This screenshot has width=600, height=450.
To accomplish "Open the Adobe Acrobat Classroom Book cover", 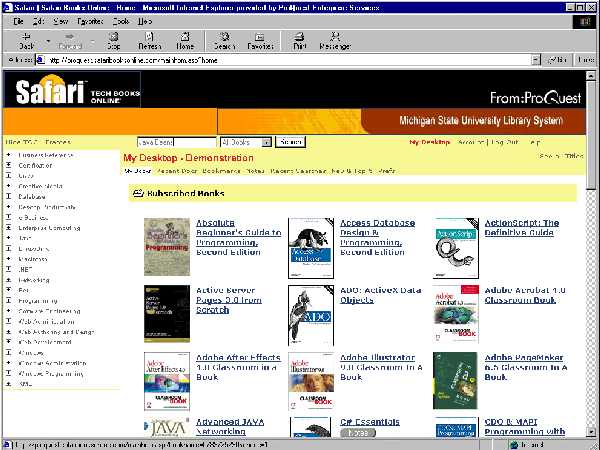I will point(455,314).
